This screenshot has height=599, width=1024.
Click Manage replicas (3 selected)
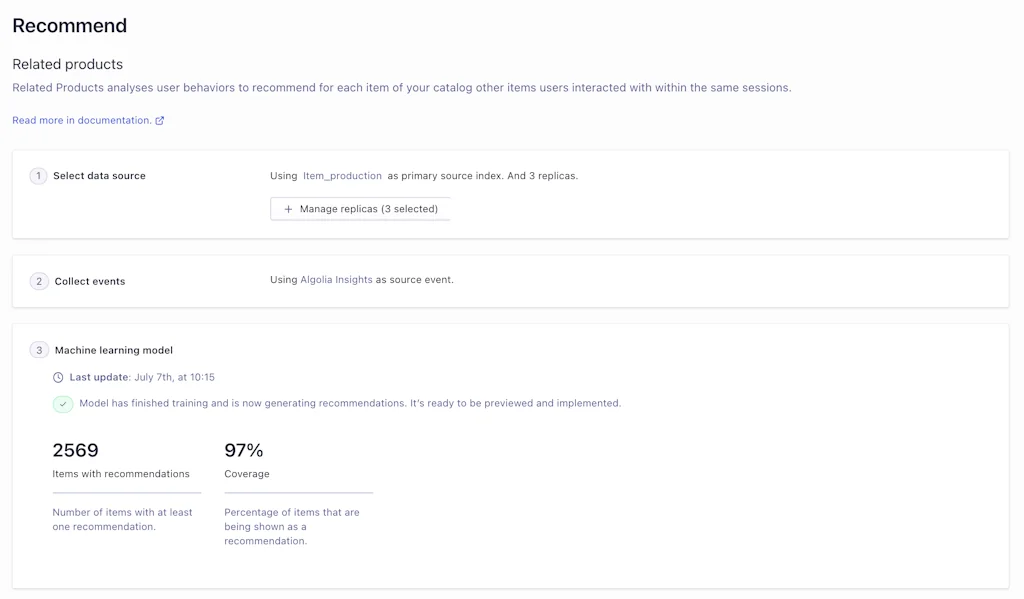(x=360, y=208)
